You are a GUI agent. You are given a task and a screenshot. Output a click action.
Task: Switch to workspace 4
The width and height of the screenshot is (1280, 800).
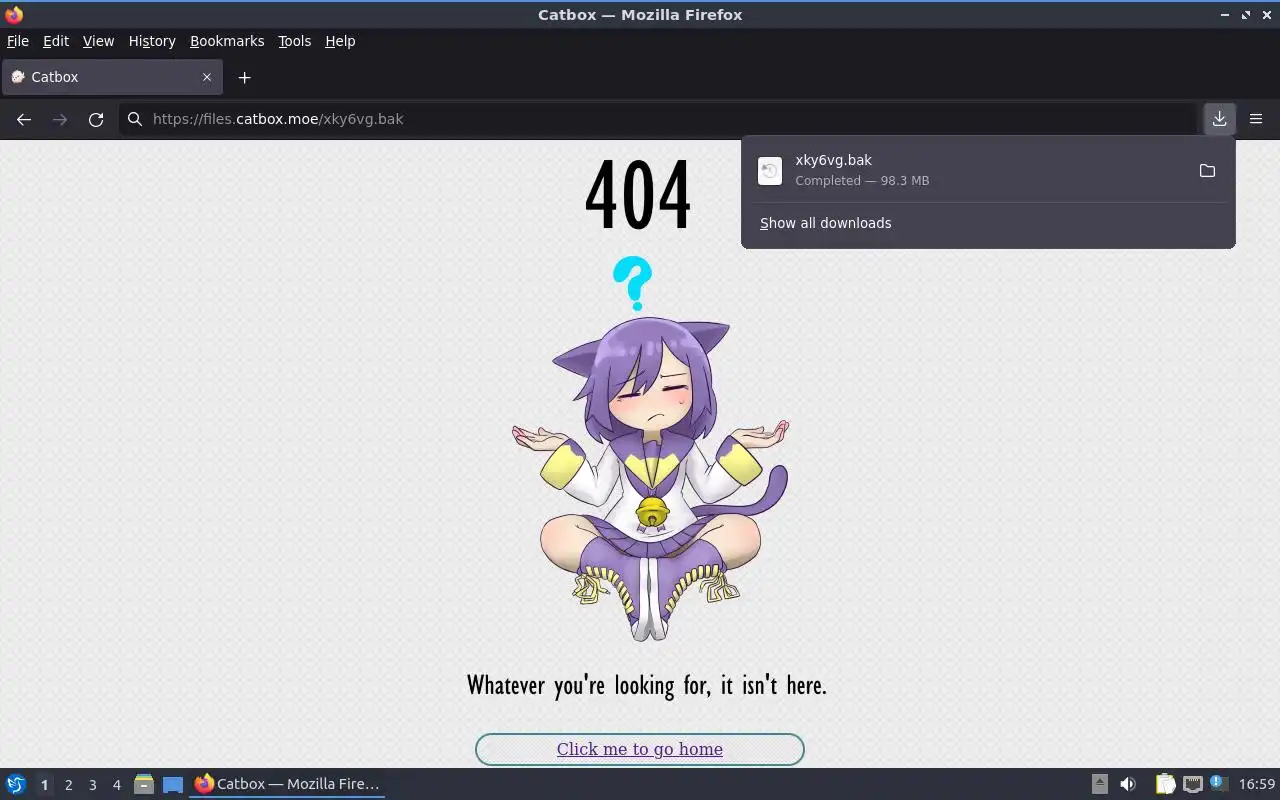coord(116,785)
